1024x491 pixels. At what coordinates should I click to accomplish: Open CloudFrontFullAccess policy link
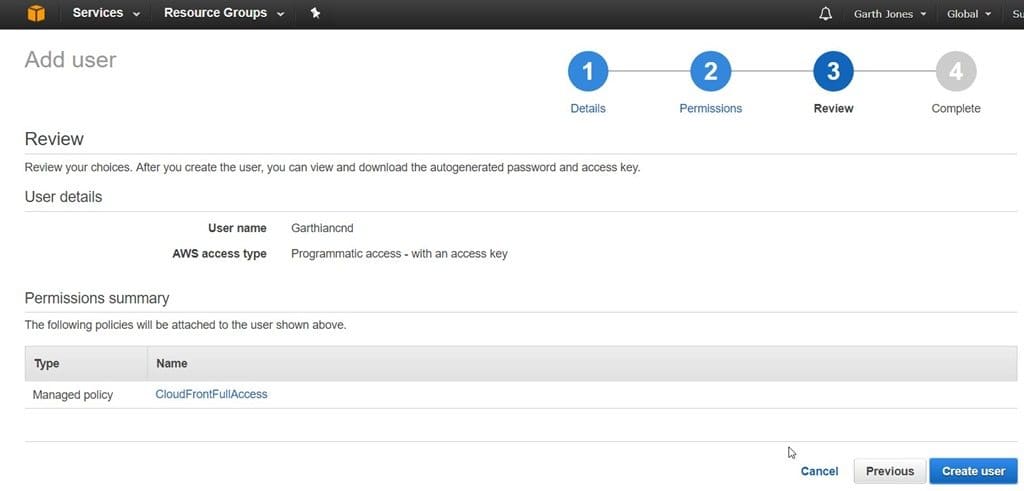[212, 394]
